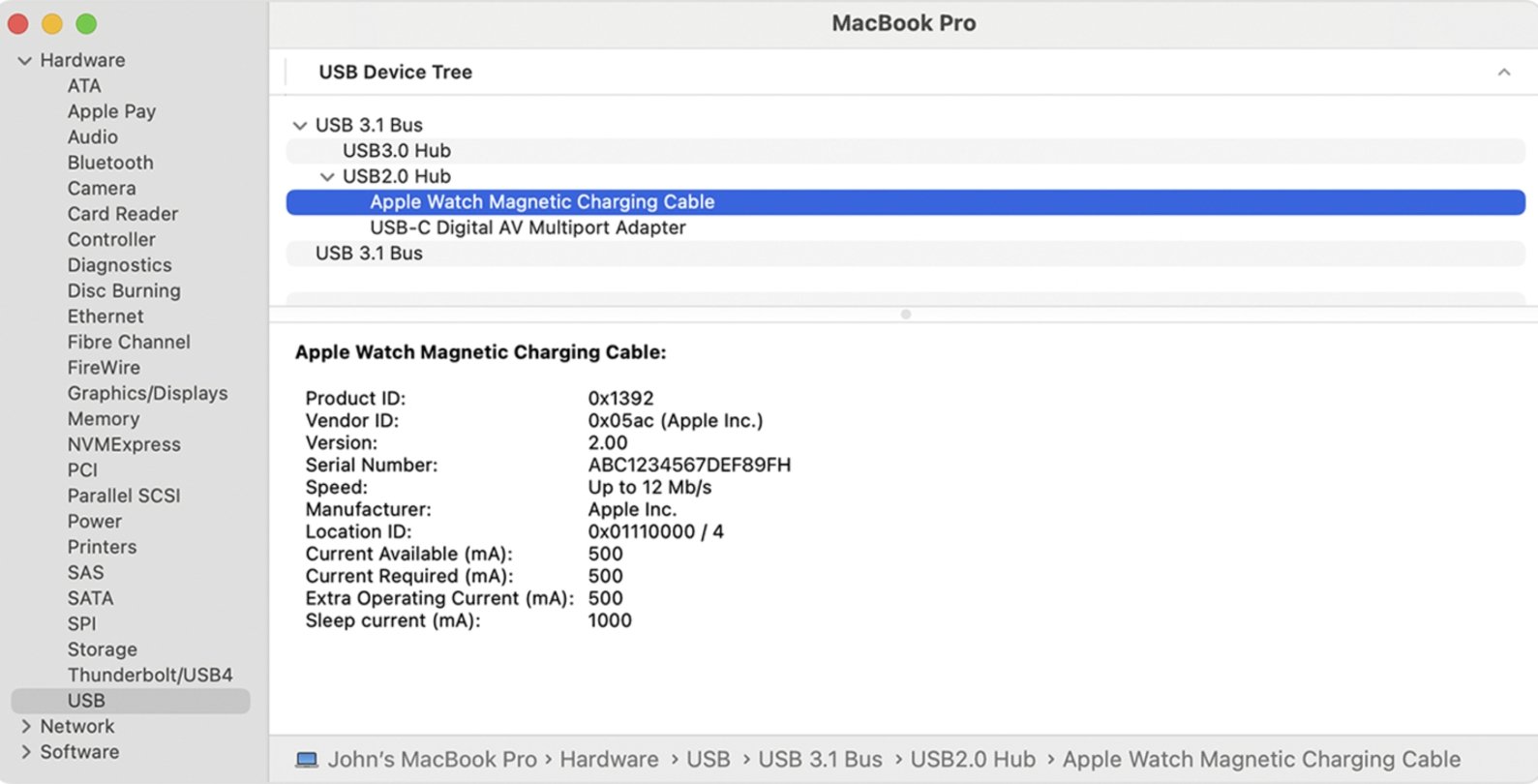1538x784 pixels.
Task: Select Apple Pay in the sidebar
Action: [x=111, y=111]
